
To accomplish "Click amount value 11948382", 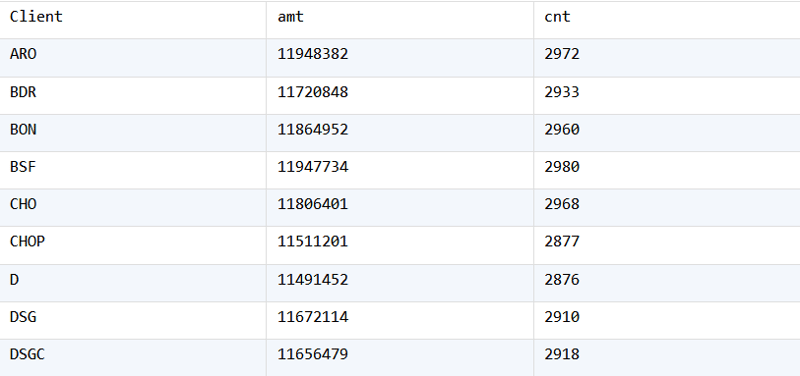I will [x=313, y=54].
